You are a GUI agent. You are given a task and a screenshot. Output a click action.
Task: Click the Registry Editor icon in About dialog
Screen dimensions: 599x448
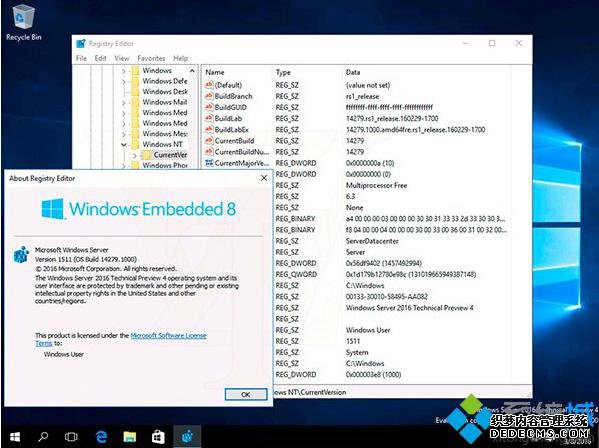(x=21, y=255)
